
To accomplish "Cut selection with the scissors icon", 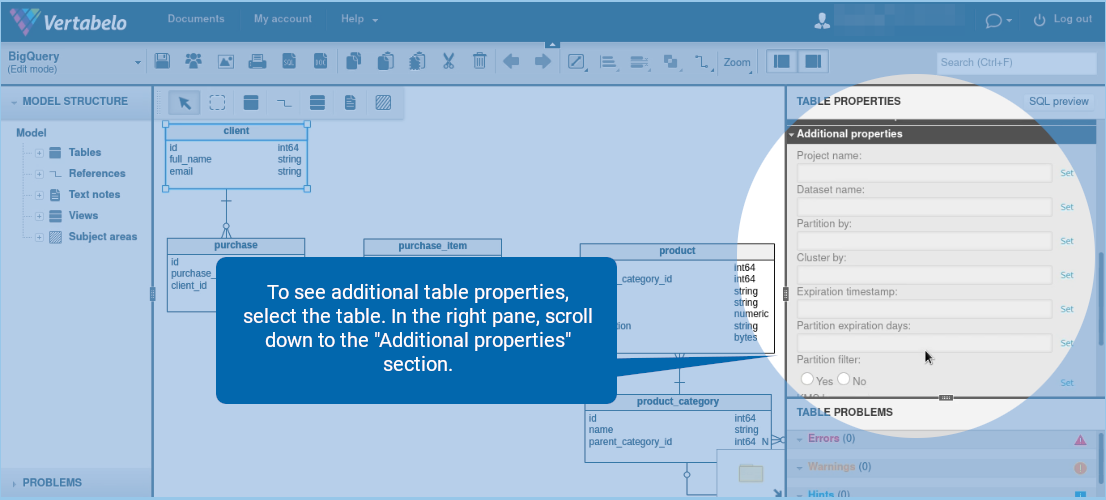I will [x=448, y=61].
